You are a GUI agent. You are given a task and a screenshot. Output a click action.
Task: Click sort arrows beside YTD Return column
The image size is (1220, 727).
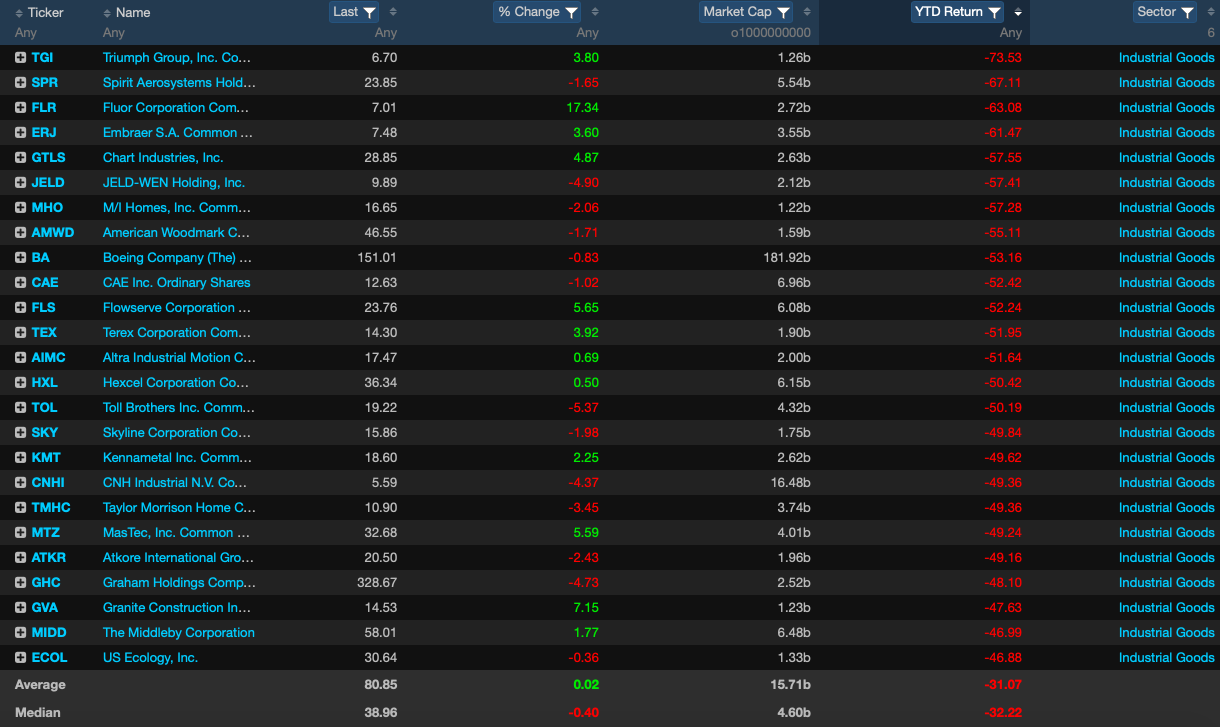1018,12
